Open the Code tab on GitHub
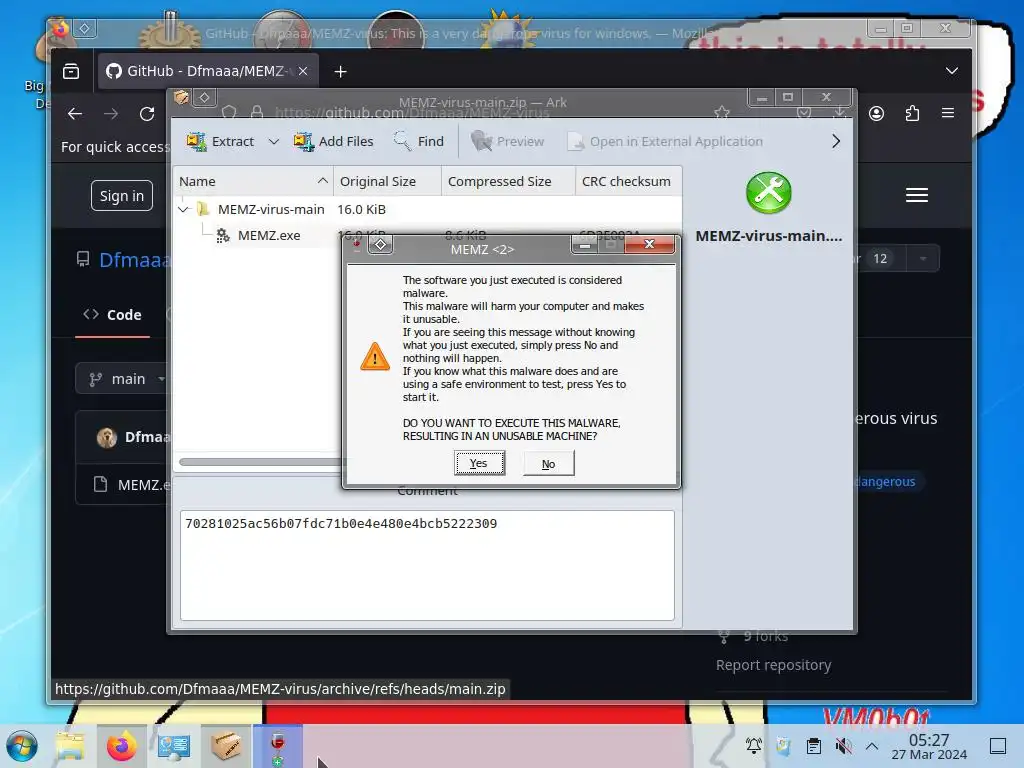1024x768 pixels. (112, 315)
